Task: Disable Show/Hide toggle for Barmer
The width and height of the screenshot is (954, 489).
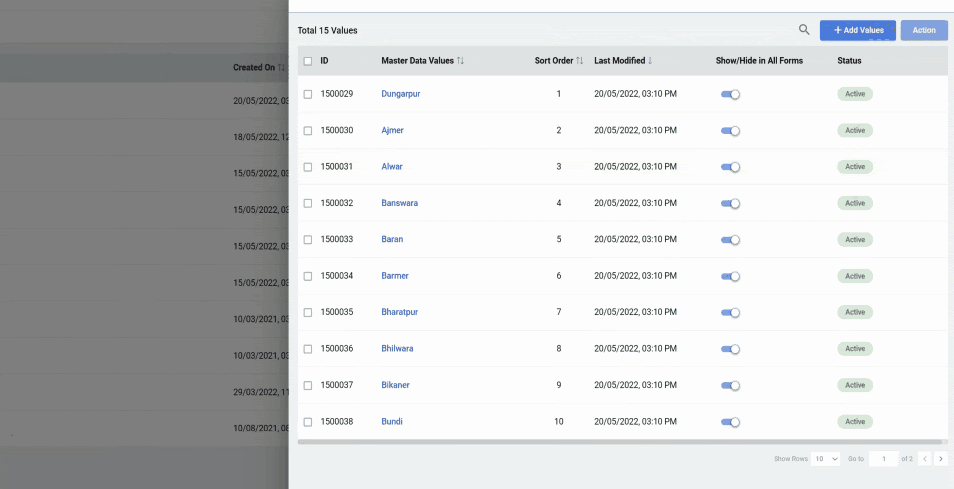Action: point(730,276)
